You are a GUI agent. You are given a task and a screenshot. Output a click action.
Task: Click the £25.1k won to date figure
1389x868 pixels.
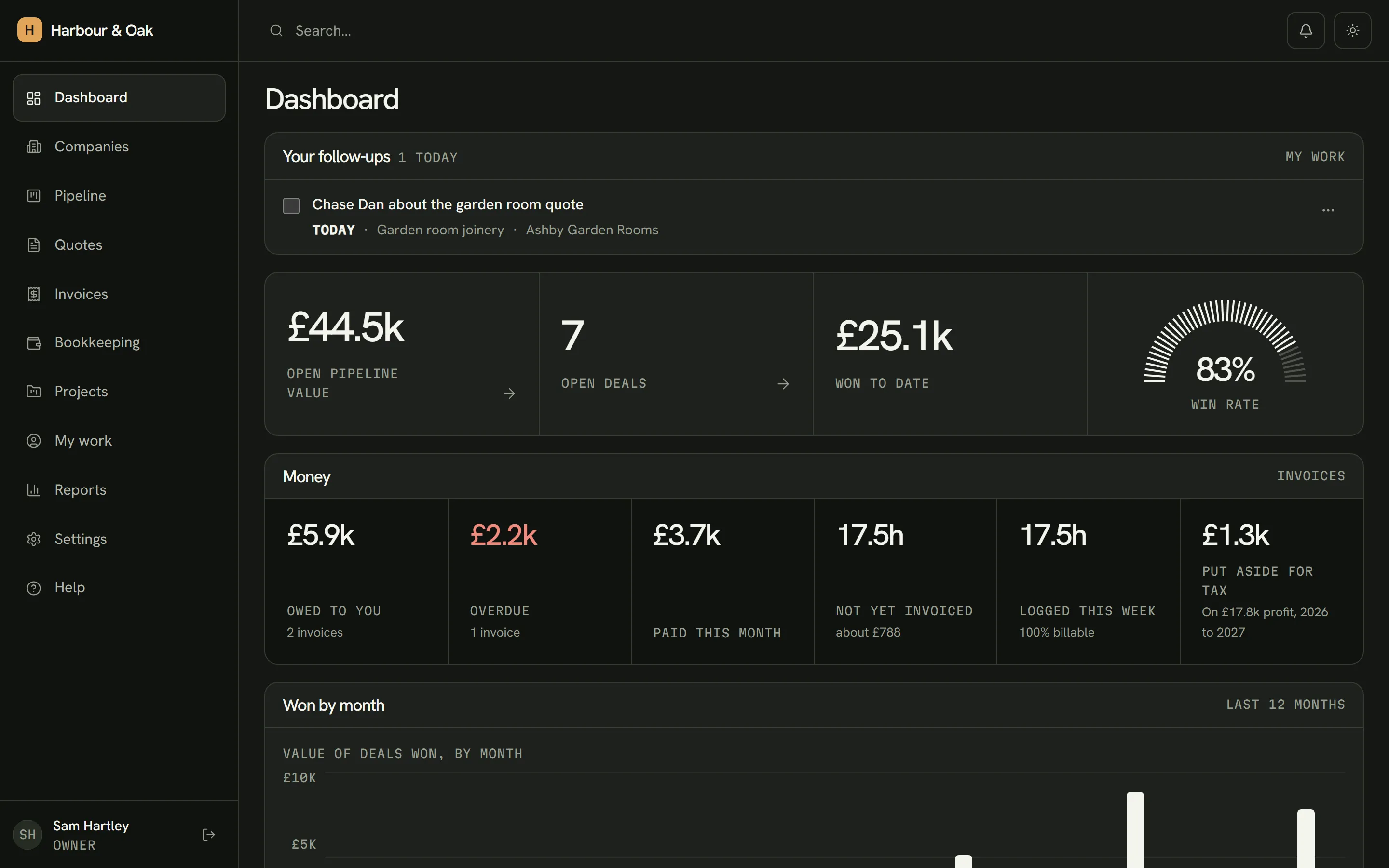894,336
